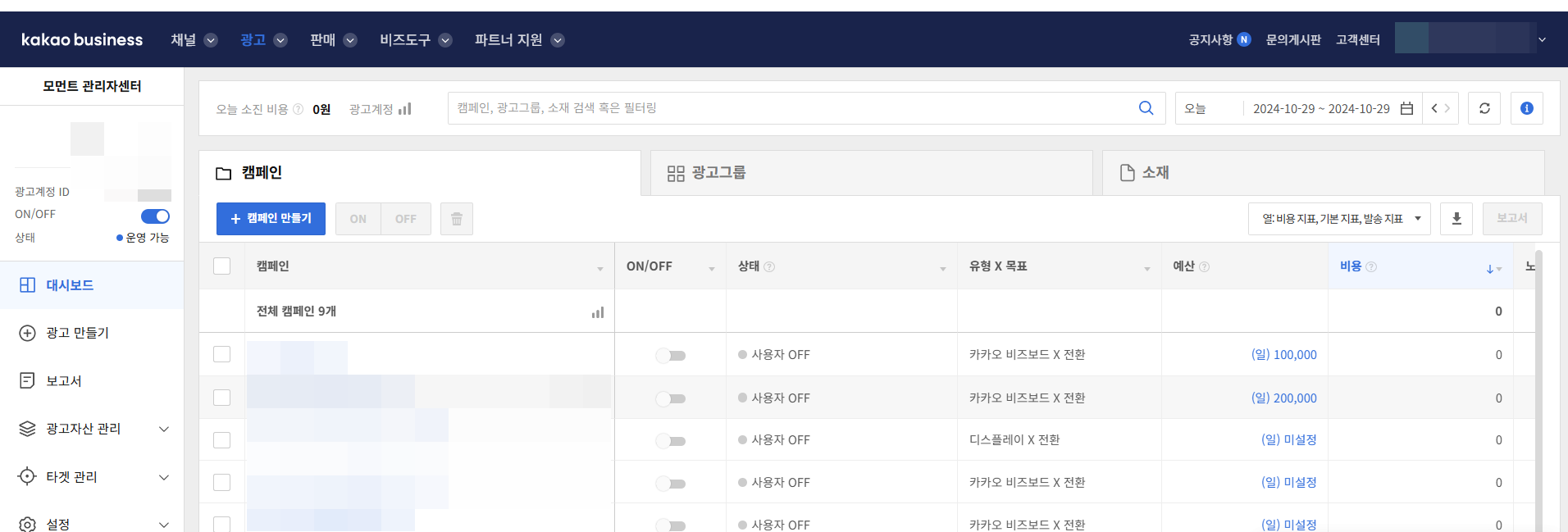
Task: Toggle ON/OFF switch for 디스플레이 X 전환 campaign
Action: [x=670, y=441]
